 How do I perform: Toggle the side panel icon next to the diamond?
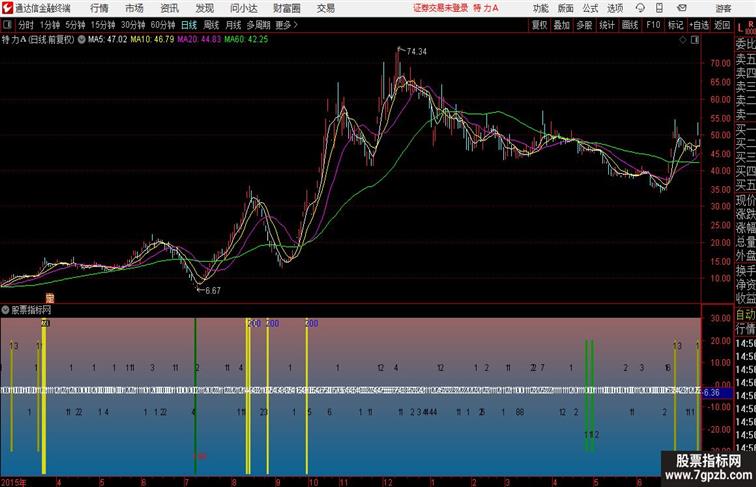point(695,40)
